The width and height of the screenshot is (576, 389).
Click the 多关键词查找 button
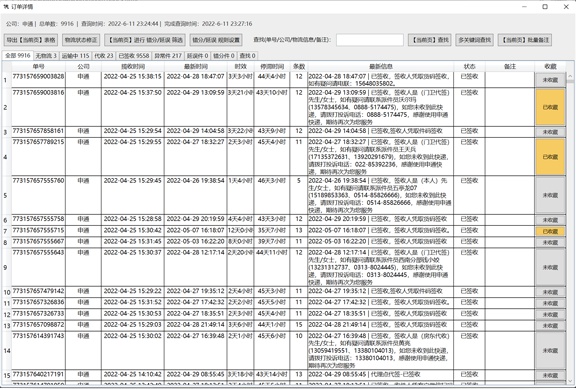[475, 40]
